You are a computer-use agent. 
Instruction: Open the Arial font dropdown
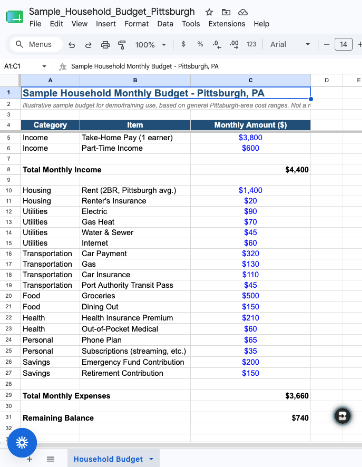290,44
